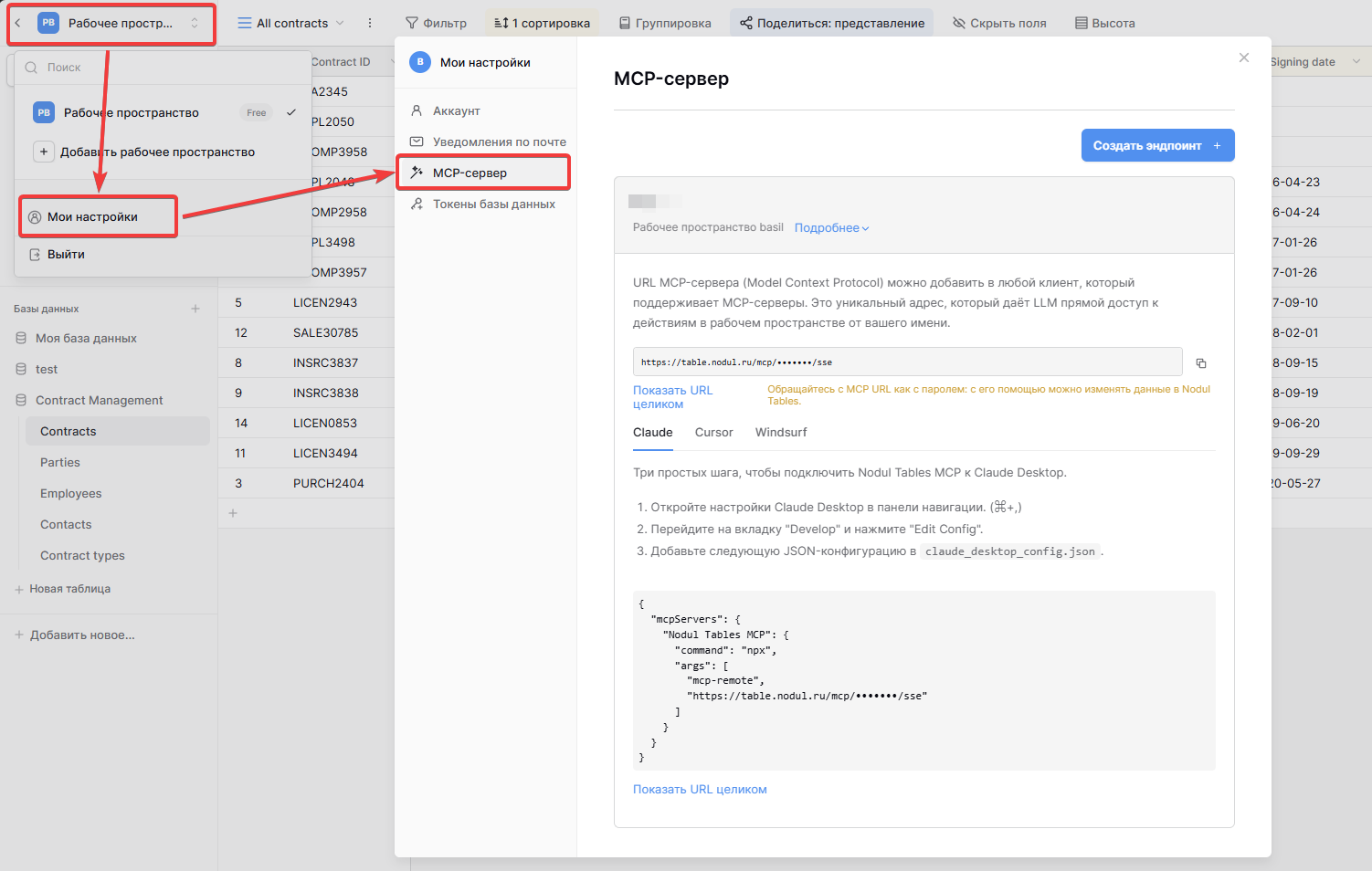Open Поделиться: представление sharing

832,23
